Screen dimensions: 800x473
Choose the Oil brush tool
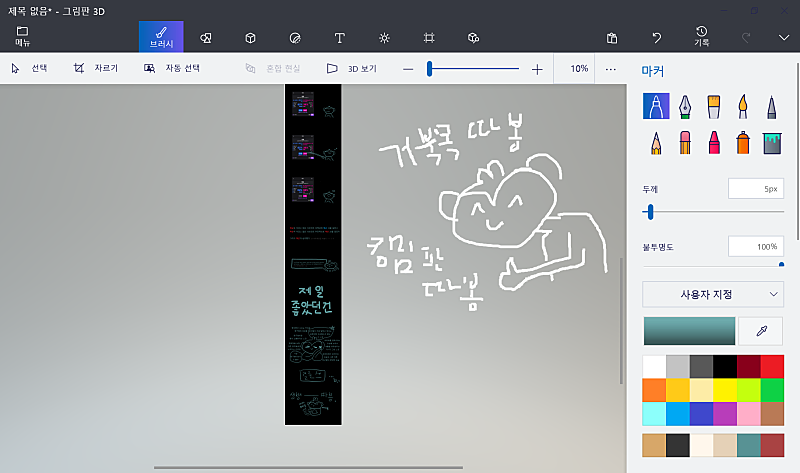coord(714,107)
